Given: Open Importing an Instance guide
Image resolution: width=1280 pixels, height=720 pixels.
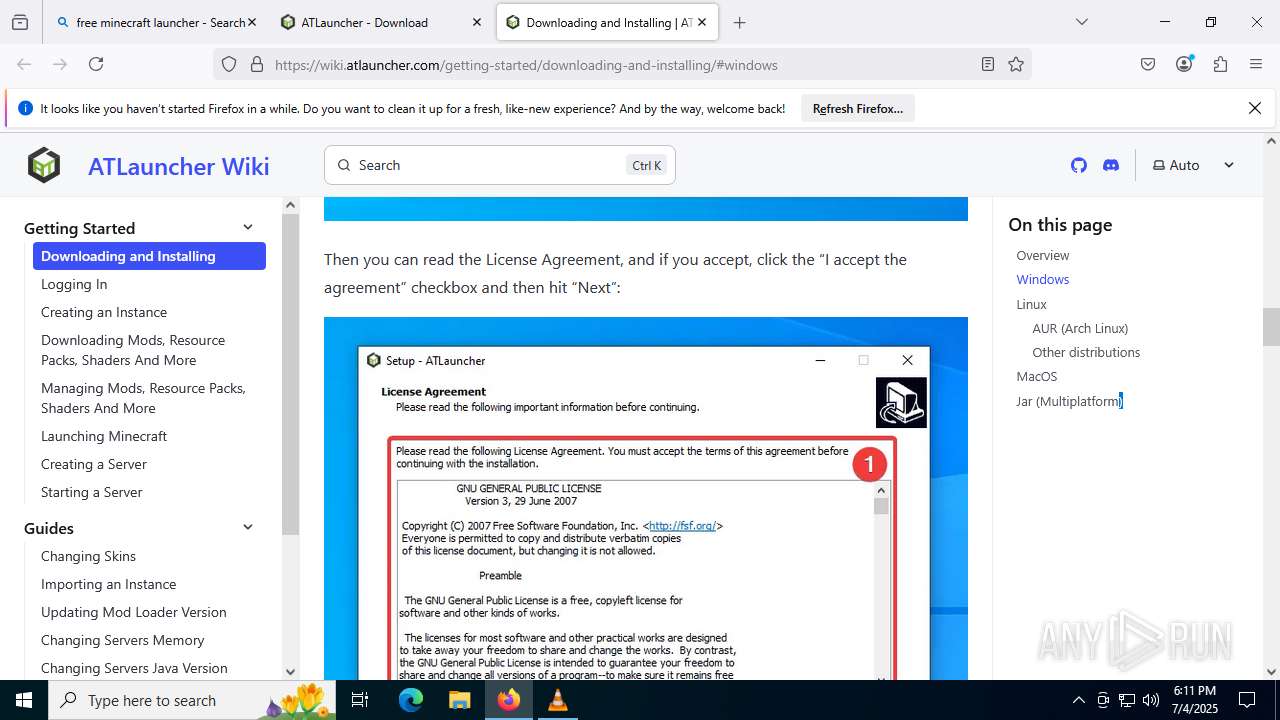Looking at the screenshot, I should (108, 584).
